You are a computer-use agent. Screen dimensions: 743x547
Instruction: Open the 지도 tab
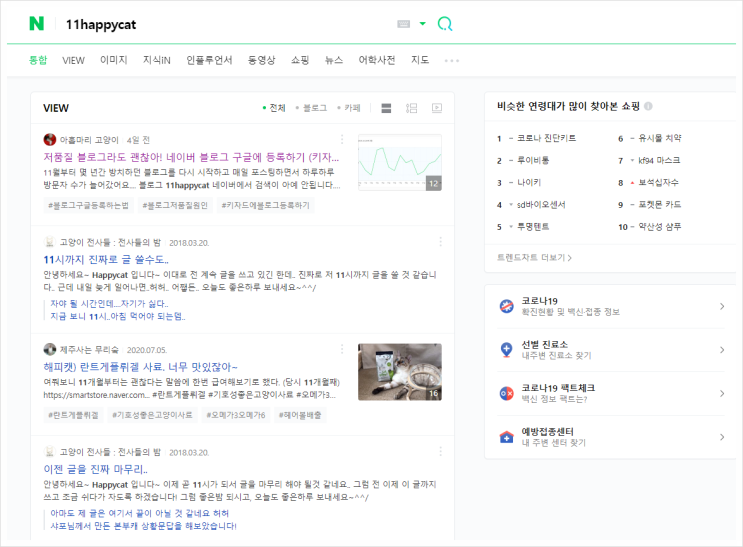420,60
